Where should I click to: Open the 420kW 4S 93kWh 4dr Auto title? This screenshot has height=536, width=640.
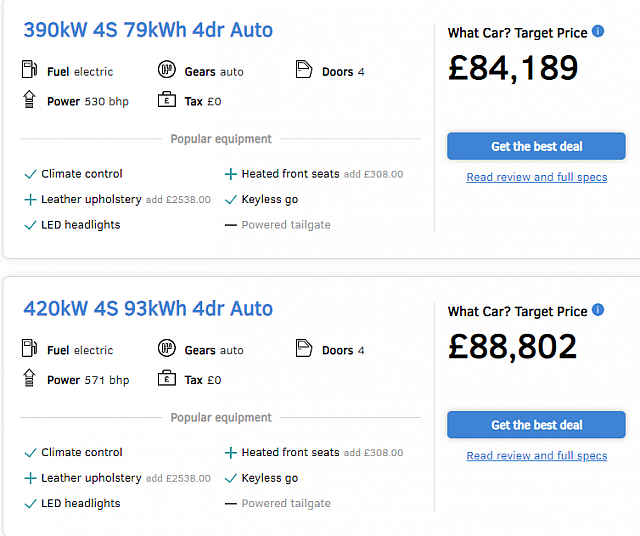click(x=148, y=309)
